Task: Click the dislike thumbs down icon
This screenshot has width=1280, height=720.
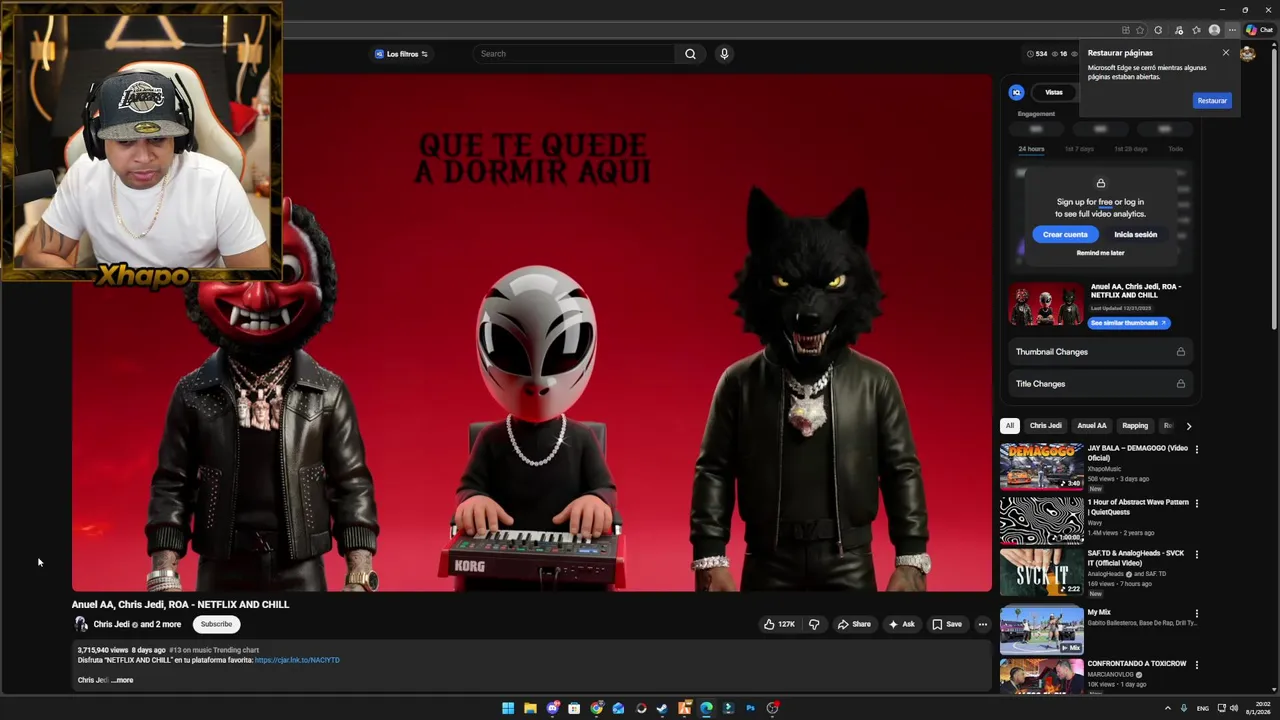Action: (x=814, y=624)
